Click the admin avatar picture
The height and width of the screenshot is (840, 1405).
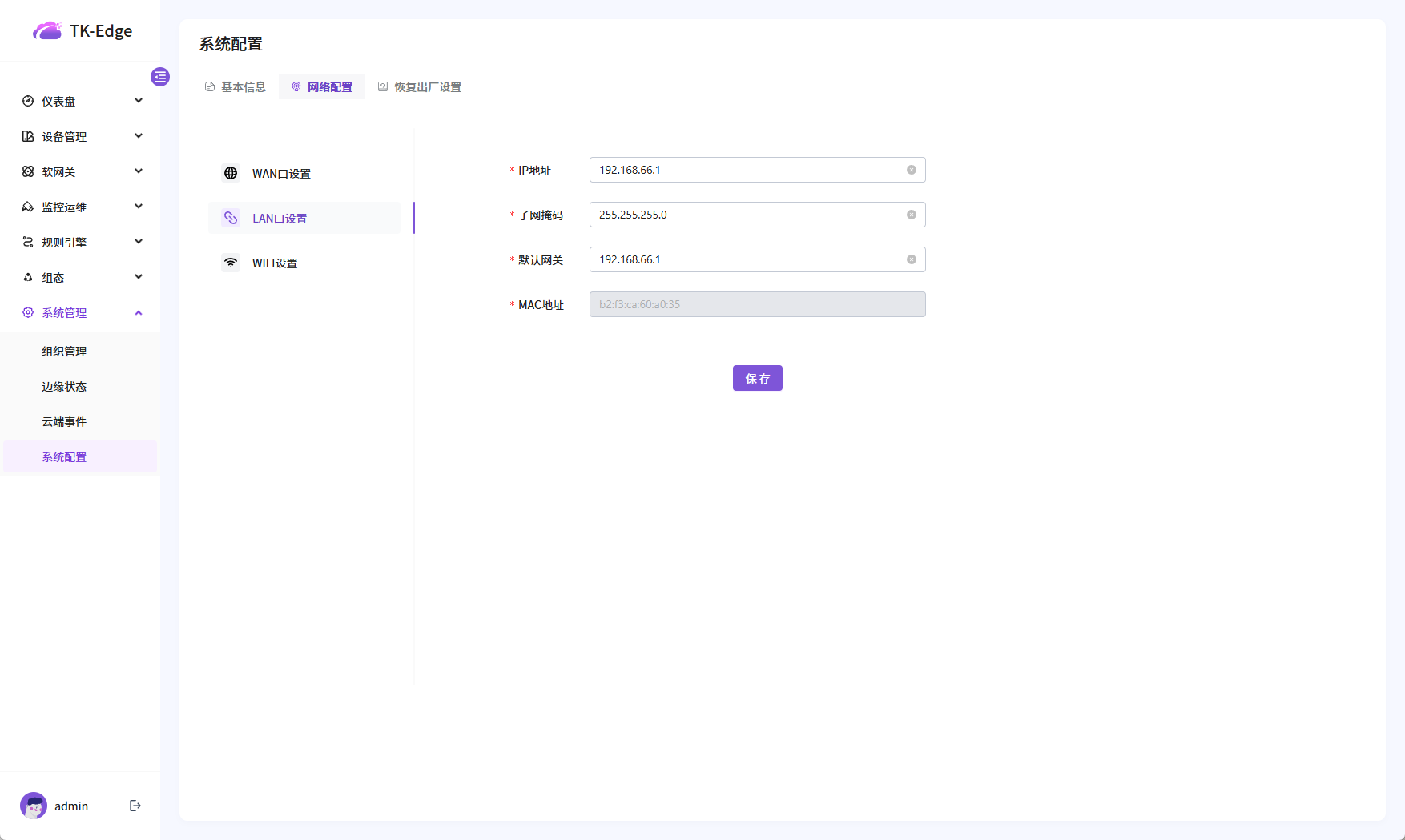click(x=34, y=806)
